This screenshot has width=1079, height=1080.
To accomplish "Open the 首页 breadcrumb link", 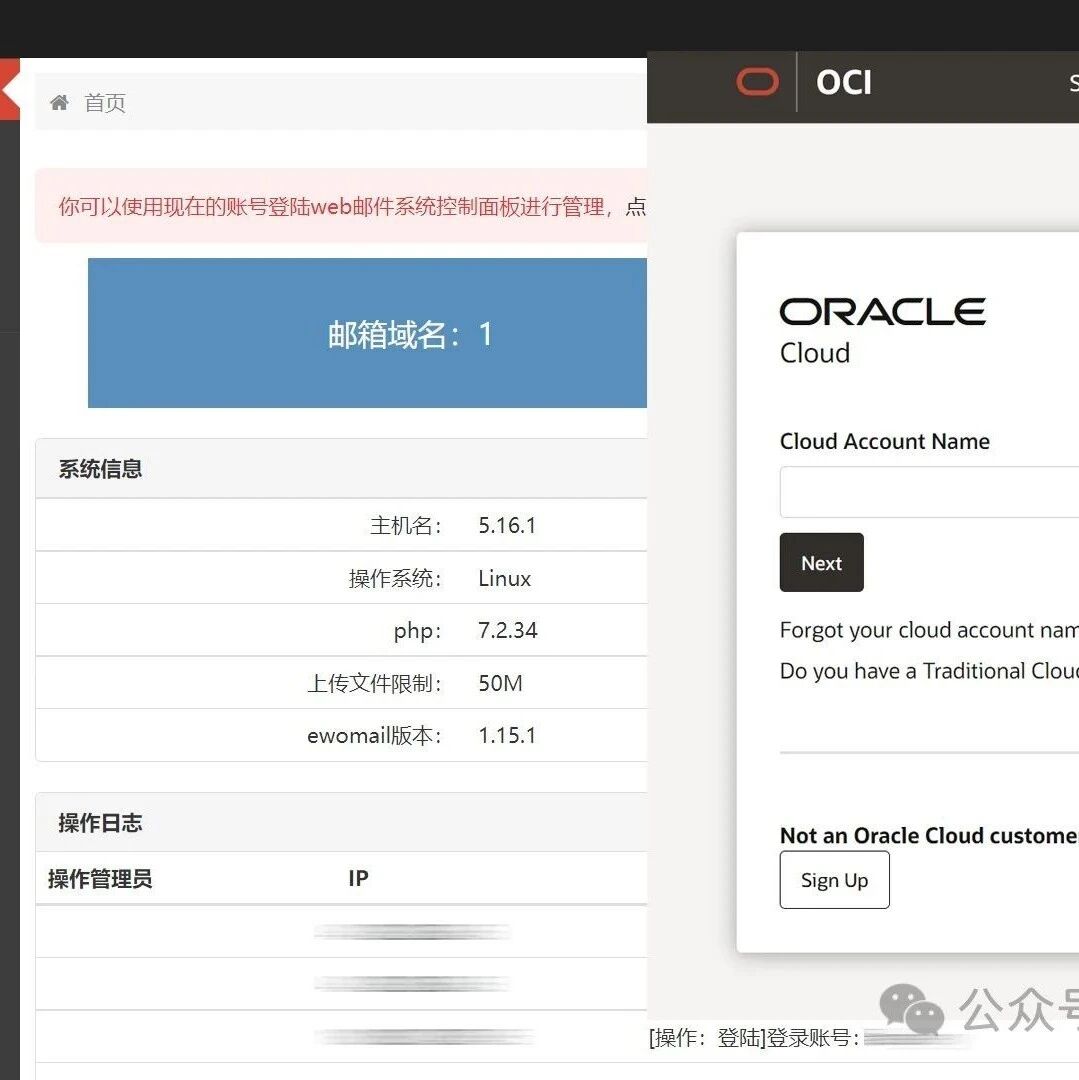I will pos(105,103).
